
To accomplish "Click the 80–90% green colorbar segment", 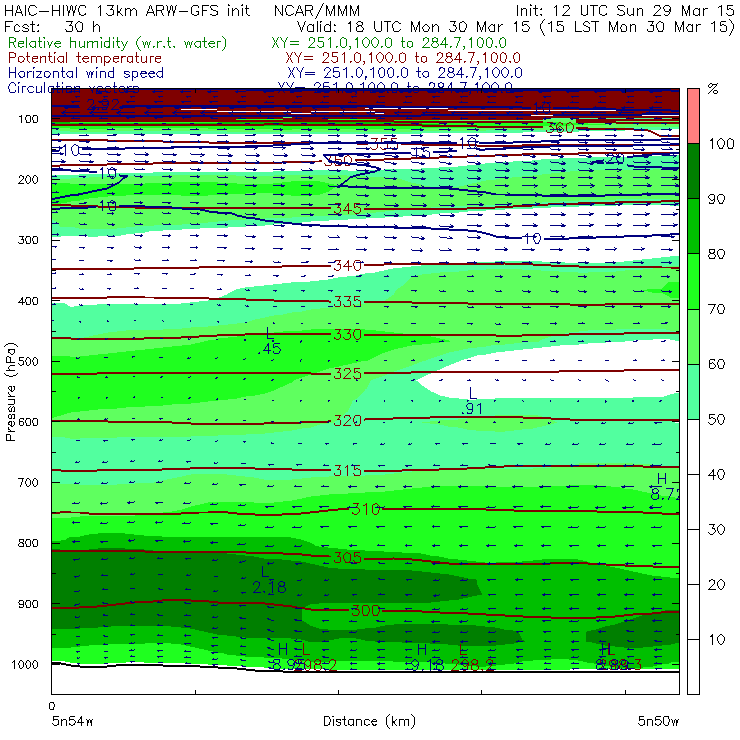I will point(693,226).
